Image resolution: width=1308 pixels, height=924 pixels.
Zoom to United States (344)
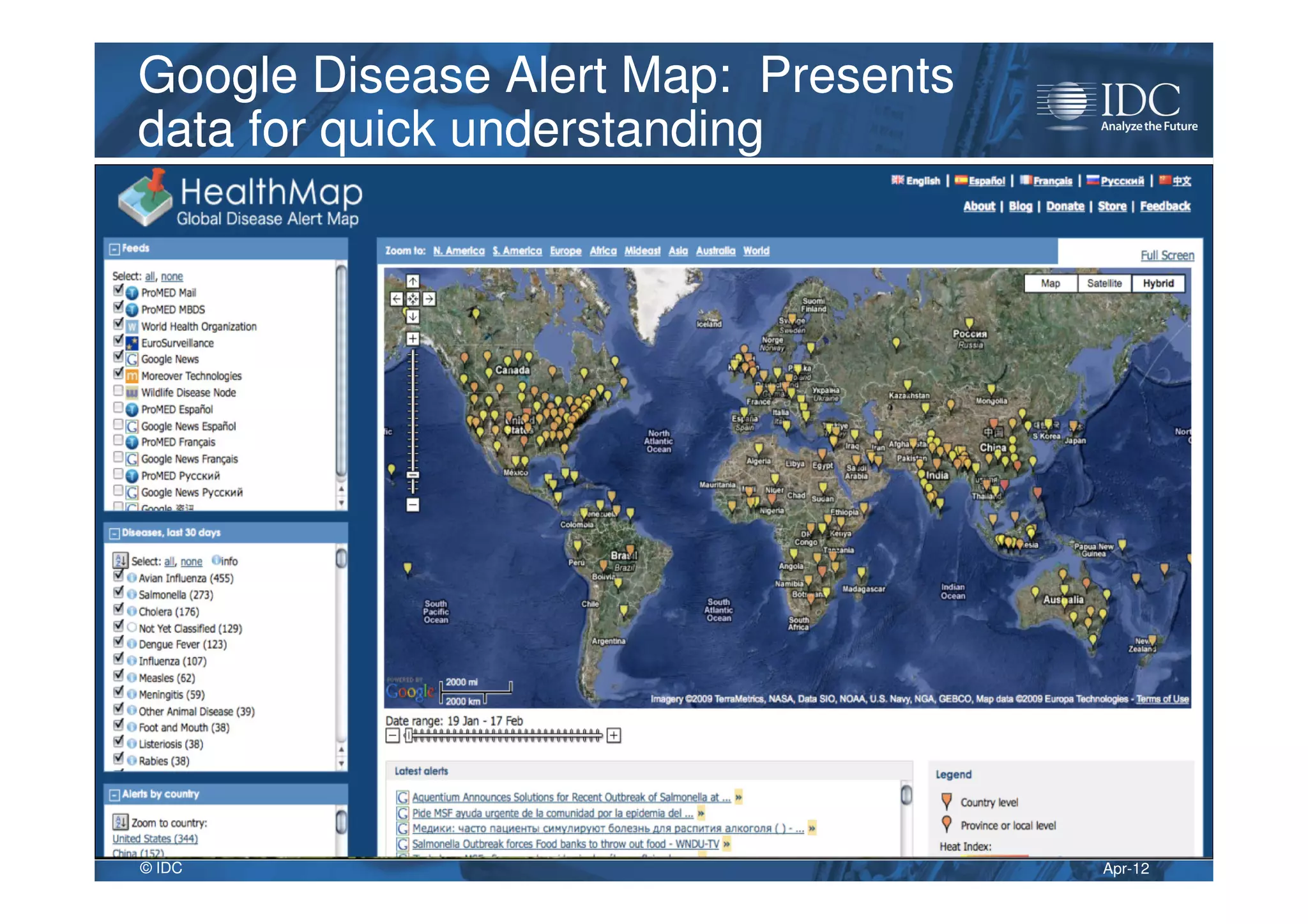point(155,838)
